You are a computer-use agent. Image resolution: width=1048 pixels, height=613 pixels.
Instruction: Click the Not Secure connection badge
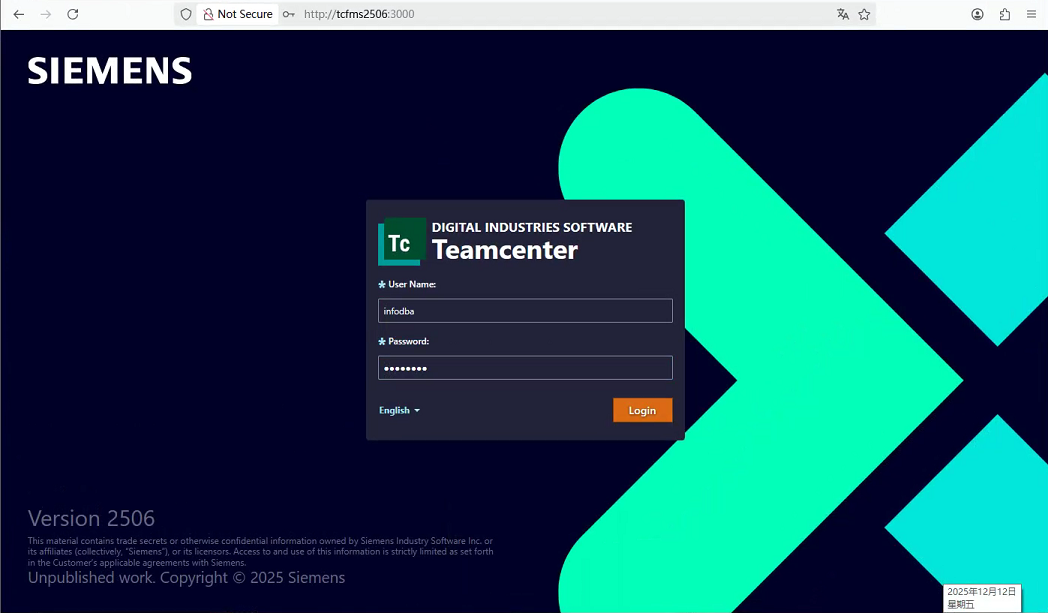pos(237,14)
